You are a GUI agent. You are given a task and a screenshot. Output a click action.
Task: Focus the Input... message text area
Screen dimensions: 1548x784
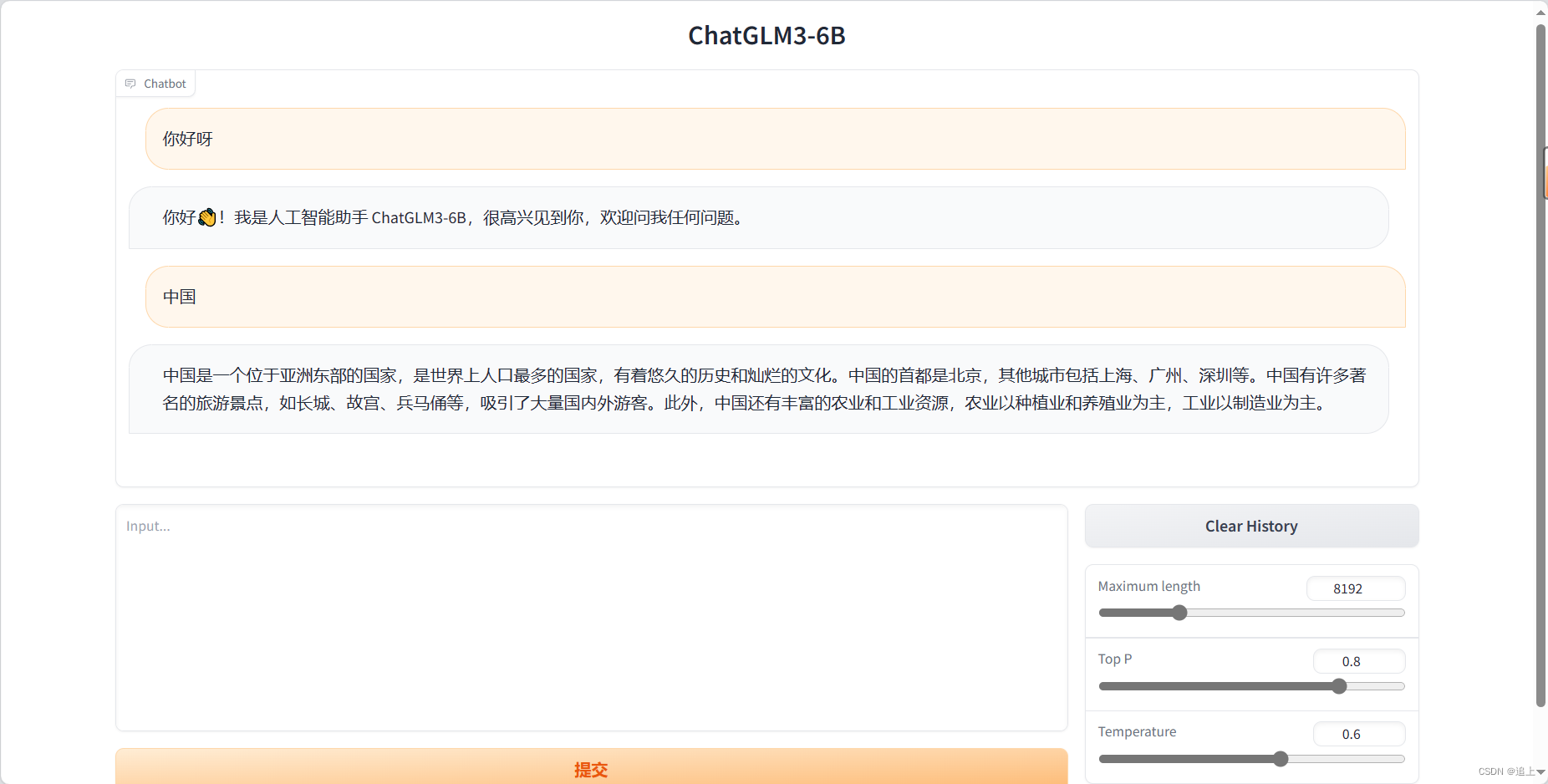(x=591, y=617)
